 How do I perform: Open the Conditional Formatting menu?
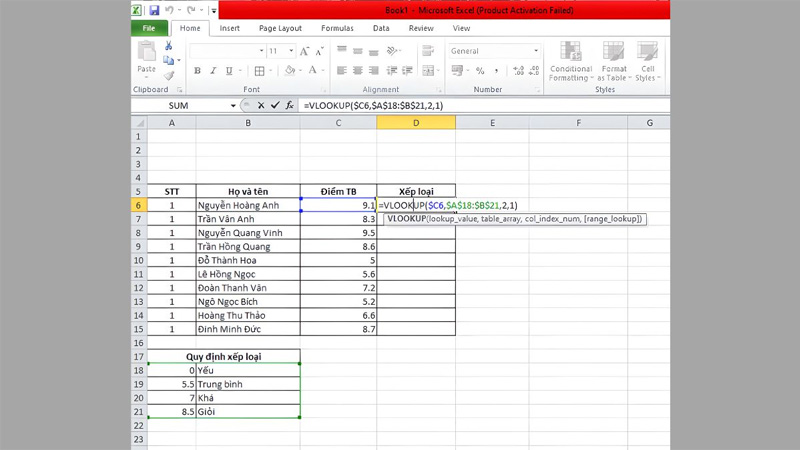tap(571, 61)
